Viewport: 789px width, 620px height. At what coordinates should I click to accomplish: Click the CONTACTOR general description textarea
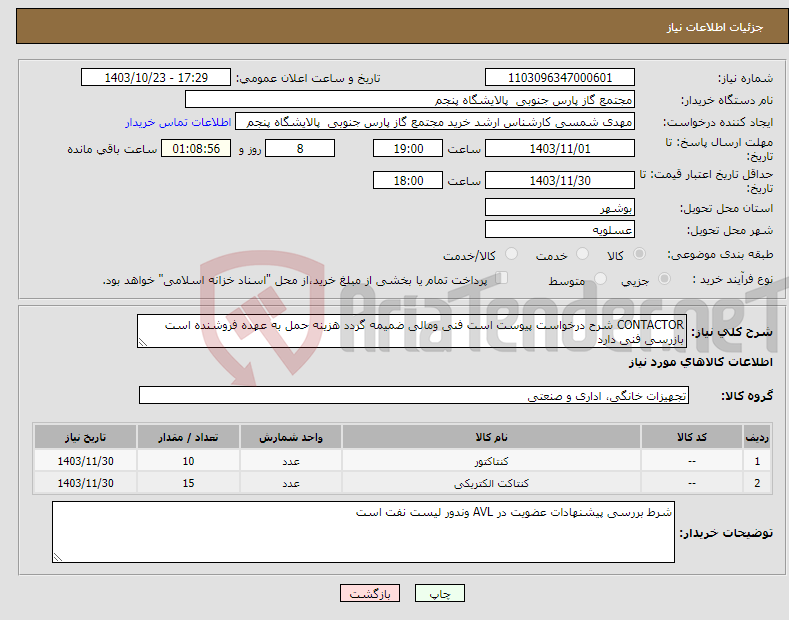pyautogui.click(x=412, y=331)
